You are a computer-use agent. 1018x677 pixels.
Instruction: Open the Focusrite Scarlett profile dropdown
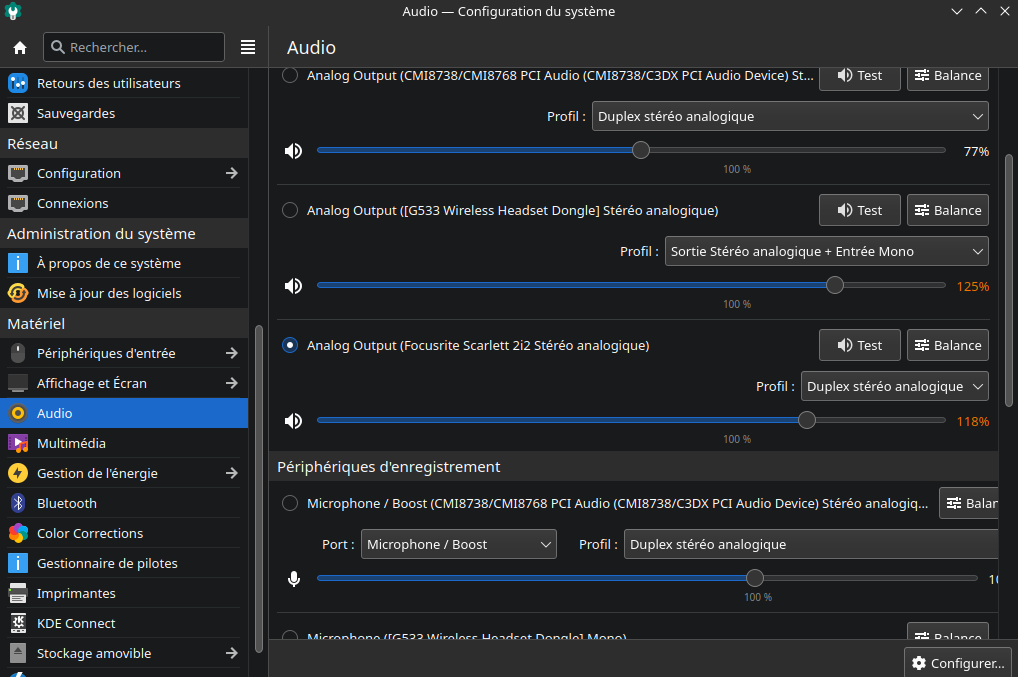(x=894, y=386)
